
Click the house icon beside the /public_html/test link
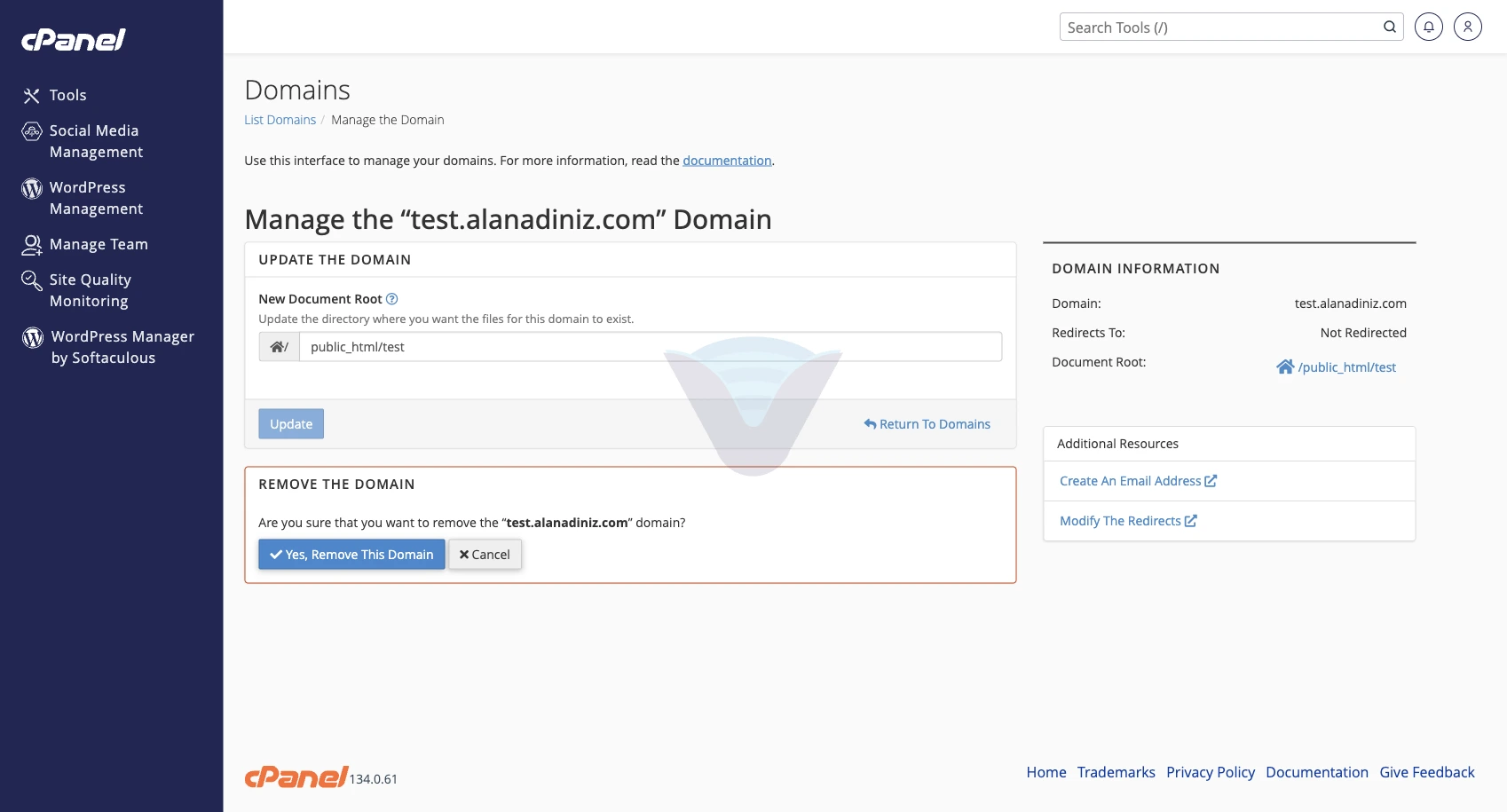(x=1285, y=367)
